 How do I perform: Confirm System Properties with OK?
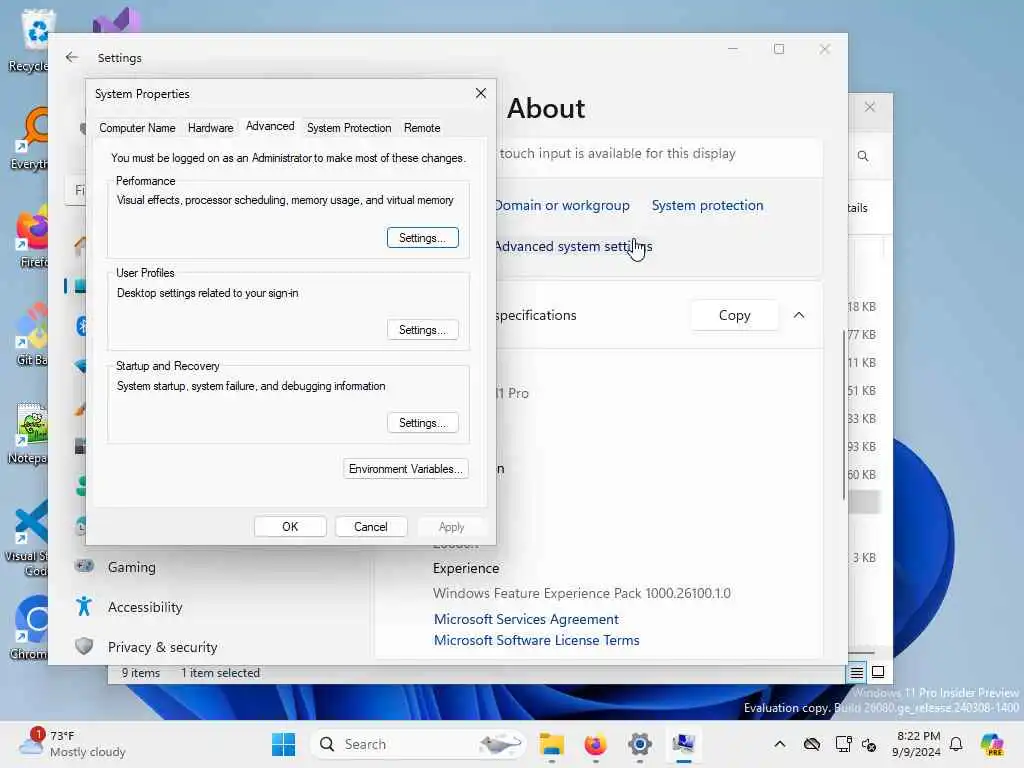pyautogui.click(x=290, y=526)
